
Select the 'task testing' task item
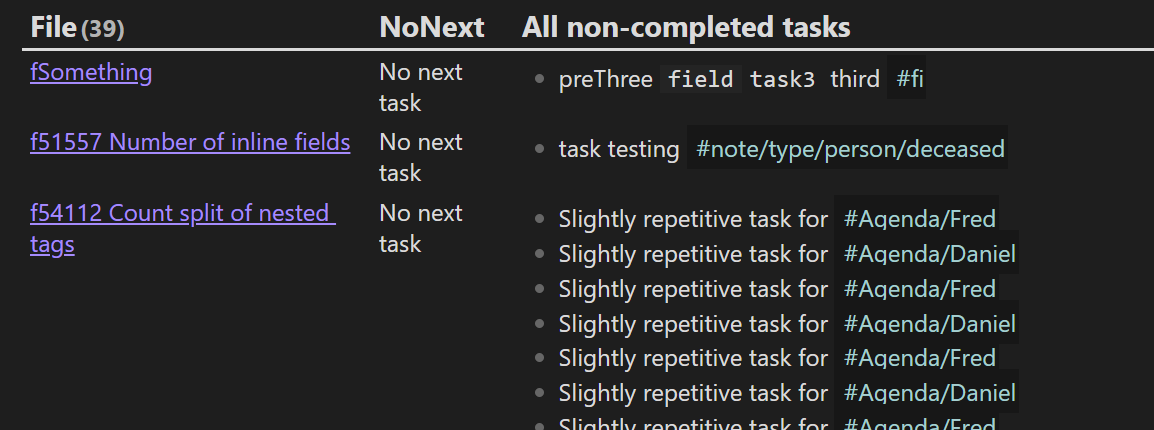tap(619, 149)
